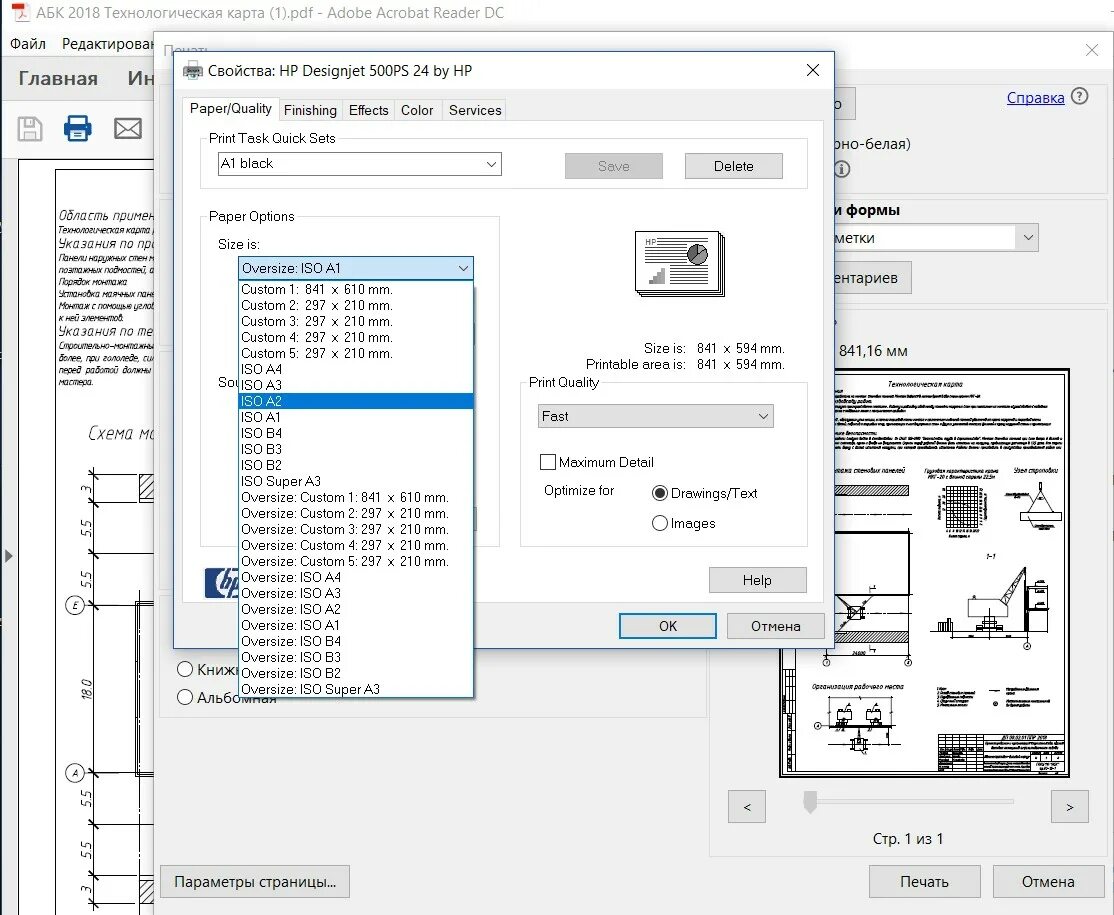Screen dimensions: 1114x915
Task: Choose Oversize: ISO B2 size
Action: (x=356, y=673)
